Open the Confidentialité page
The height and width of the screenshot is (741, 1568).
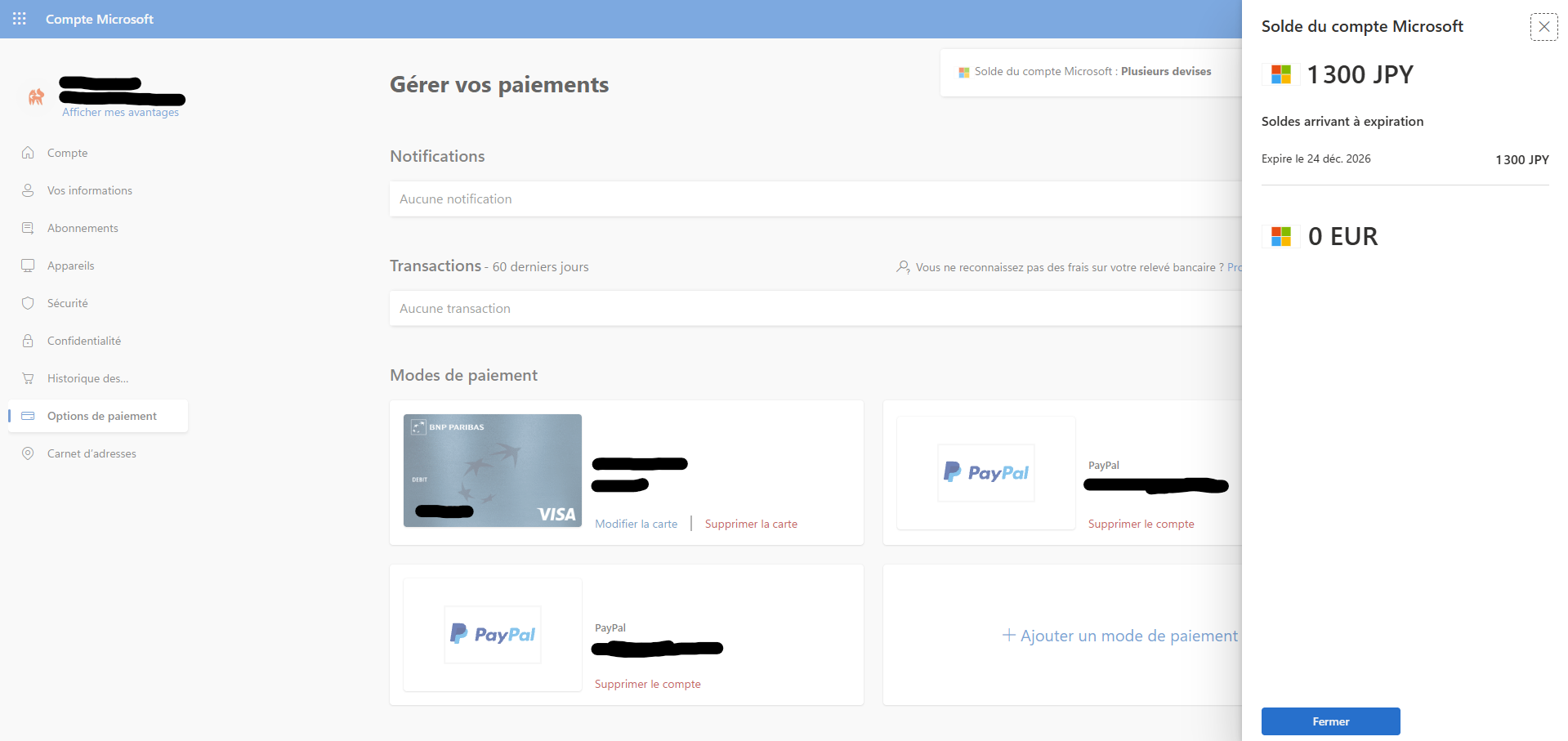(84, 341)
